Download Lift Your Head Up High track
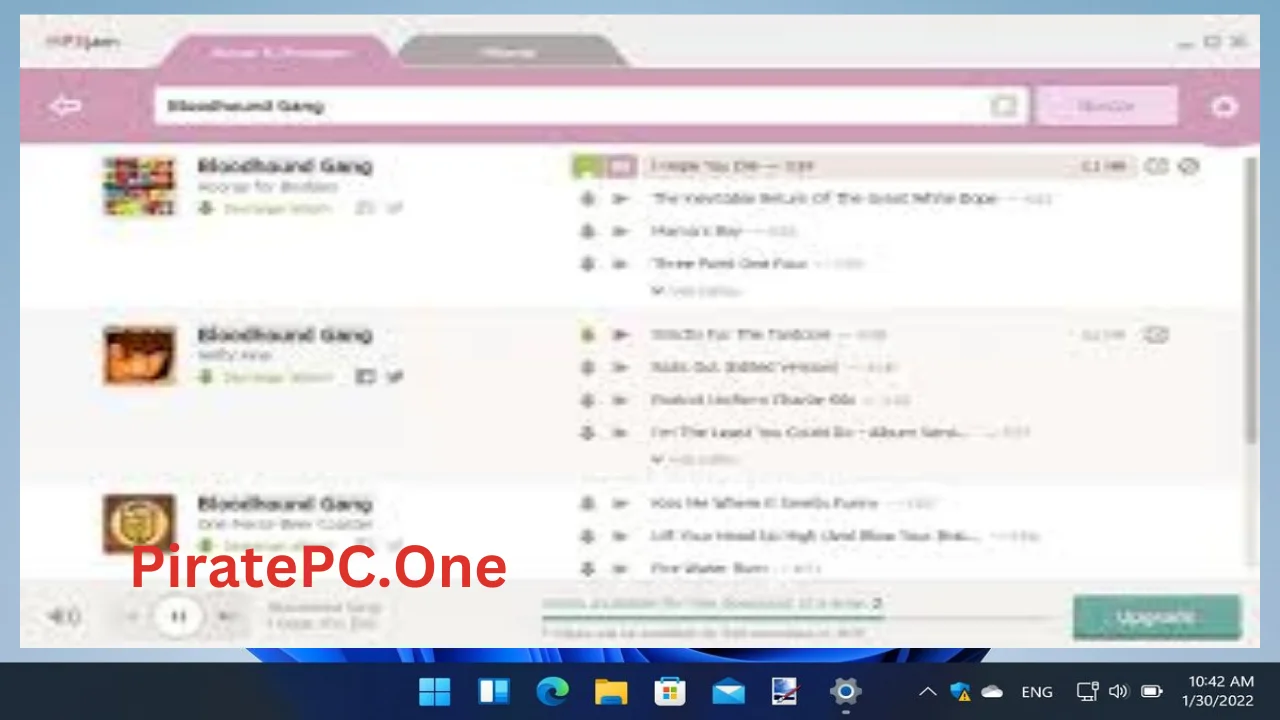 point(587,536)
